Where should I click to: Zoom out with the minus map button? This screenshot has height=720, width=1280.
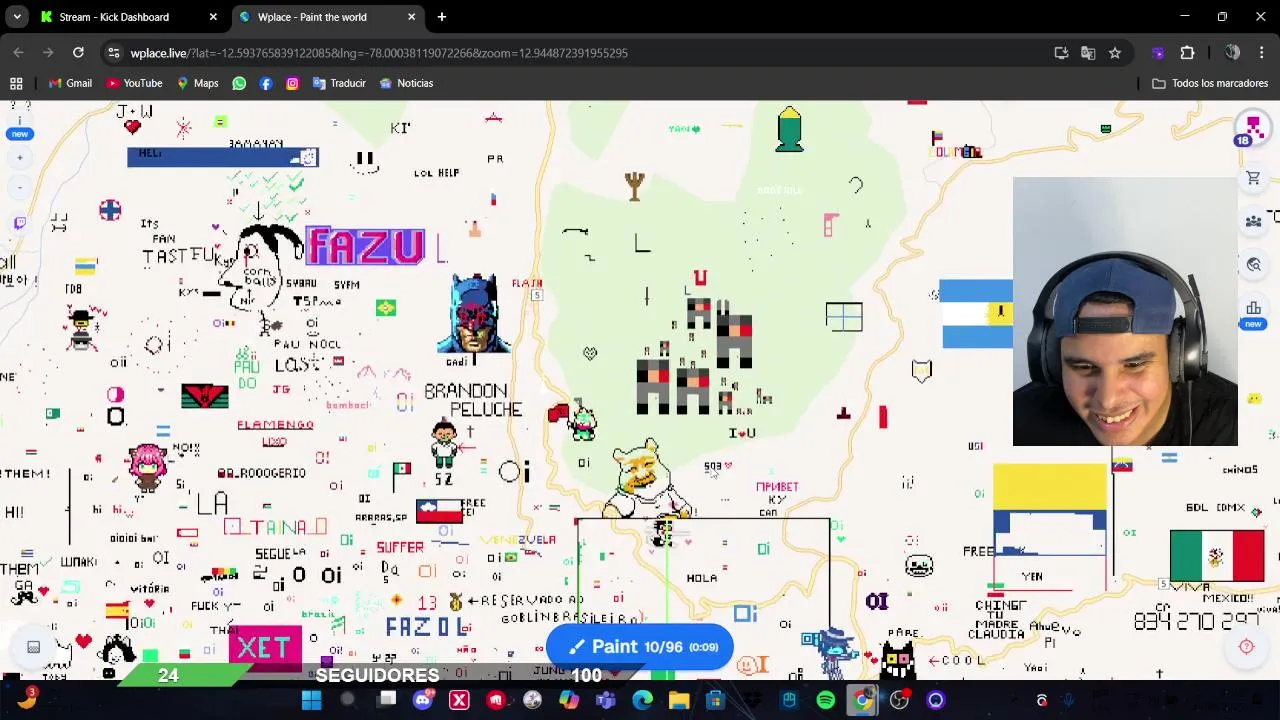tap(19, 187)
